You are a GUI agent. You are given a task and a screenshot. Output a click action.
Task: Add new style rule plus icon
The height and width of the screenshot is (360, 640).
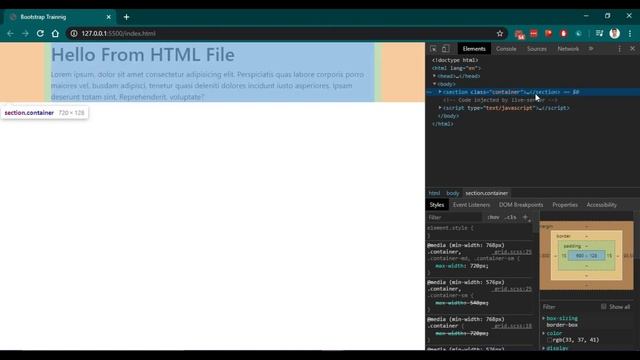(525, 217)
